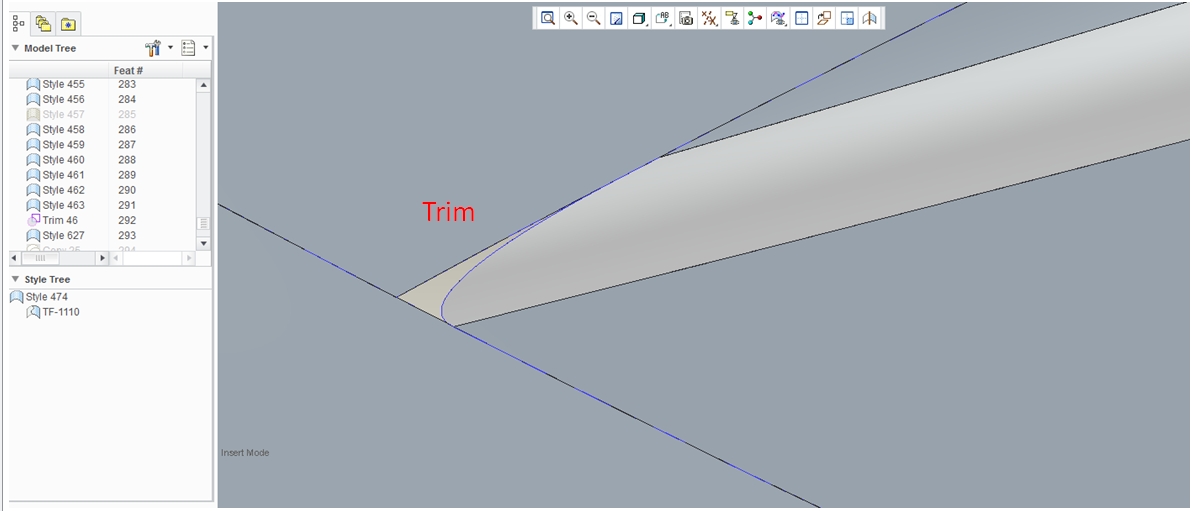Select Trim 46 feature in tree

tap(60, 221)
